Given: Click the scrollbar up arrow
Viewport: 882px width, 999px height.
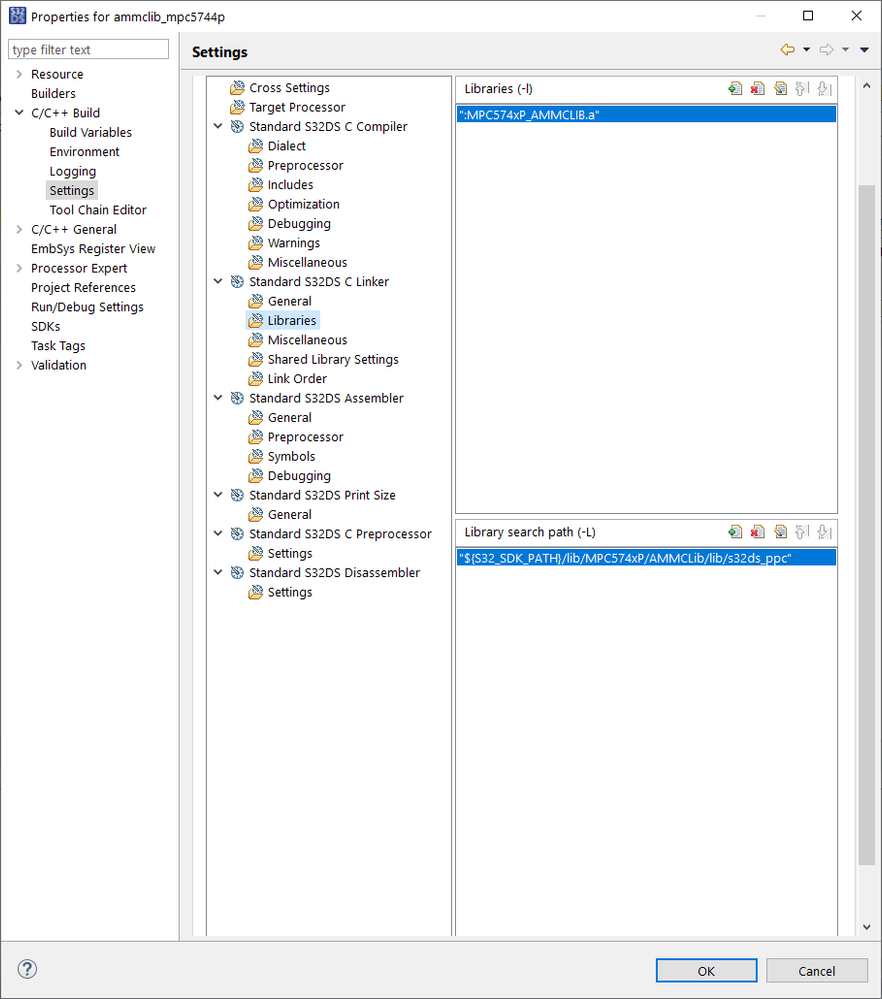Looking at the screenshot, I should pos(866,85).
